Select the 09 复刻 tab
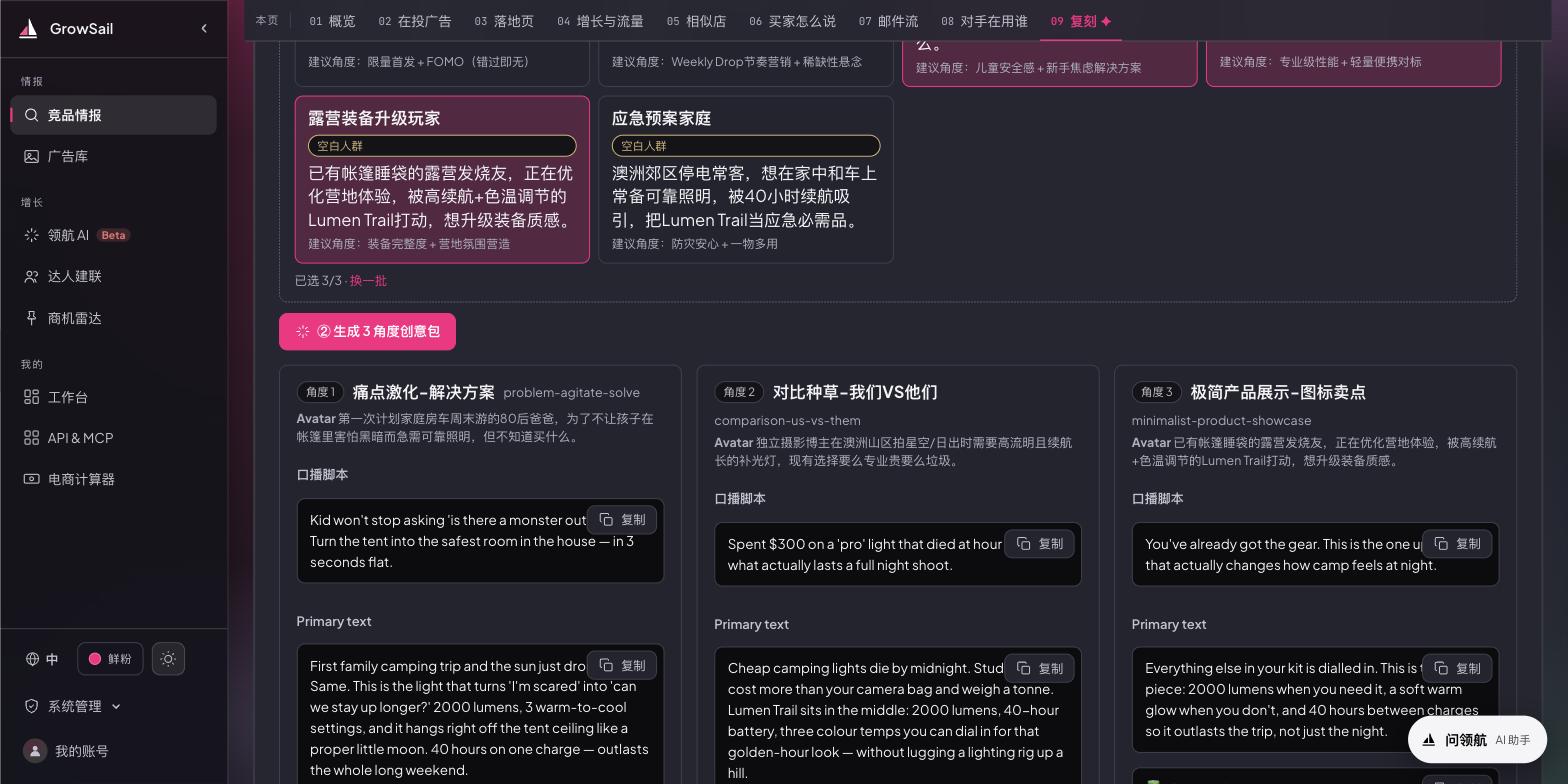Viewport: 1568px width, 784px height. [1081, 21]
